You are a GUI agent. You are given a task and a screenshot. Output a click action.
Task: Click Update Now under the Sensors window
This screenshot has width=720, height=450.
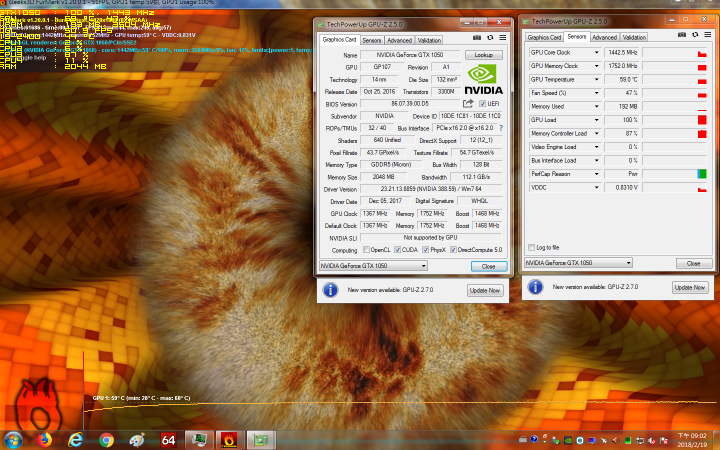point(690,287)
